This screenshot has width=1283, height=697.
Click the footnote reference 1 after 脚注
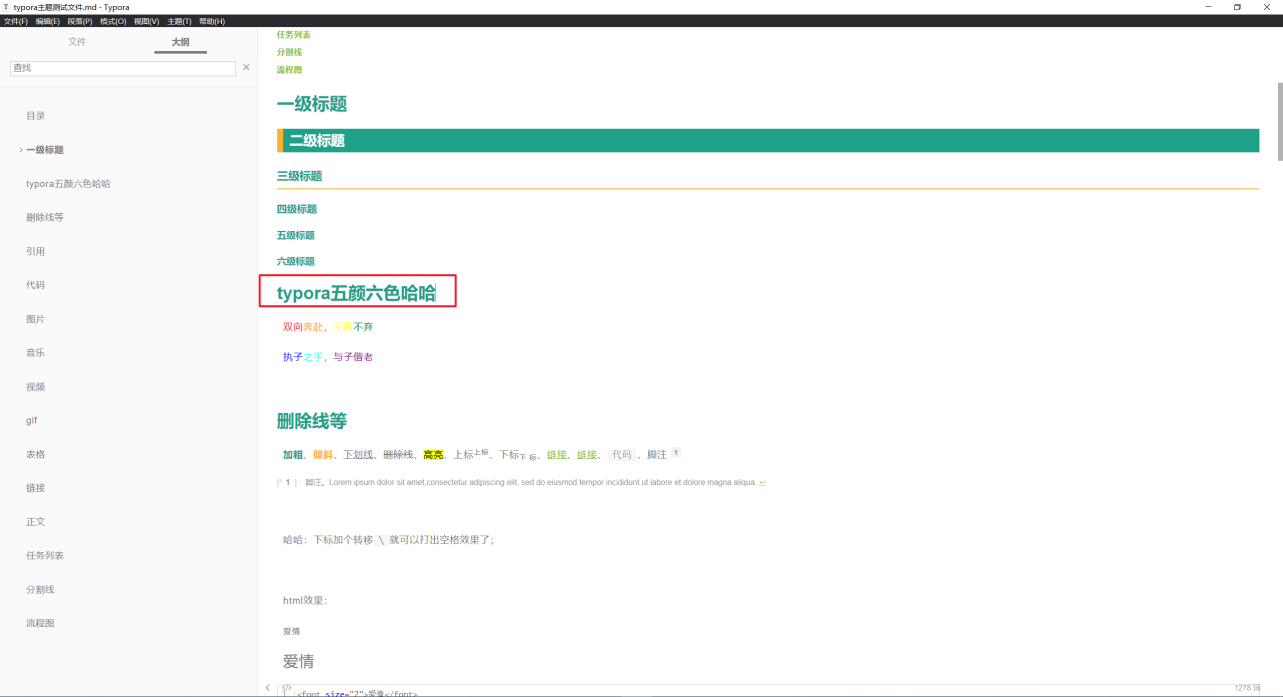tap(676, 453)
